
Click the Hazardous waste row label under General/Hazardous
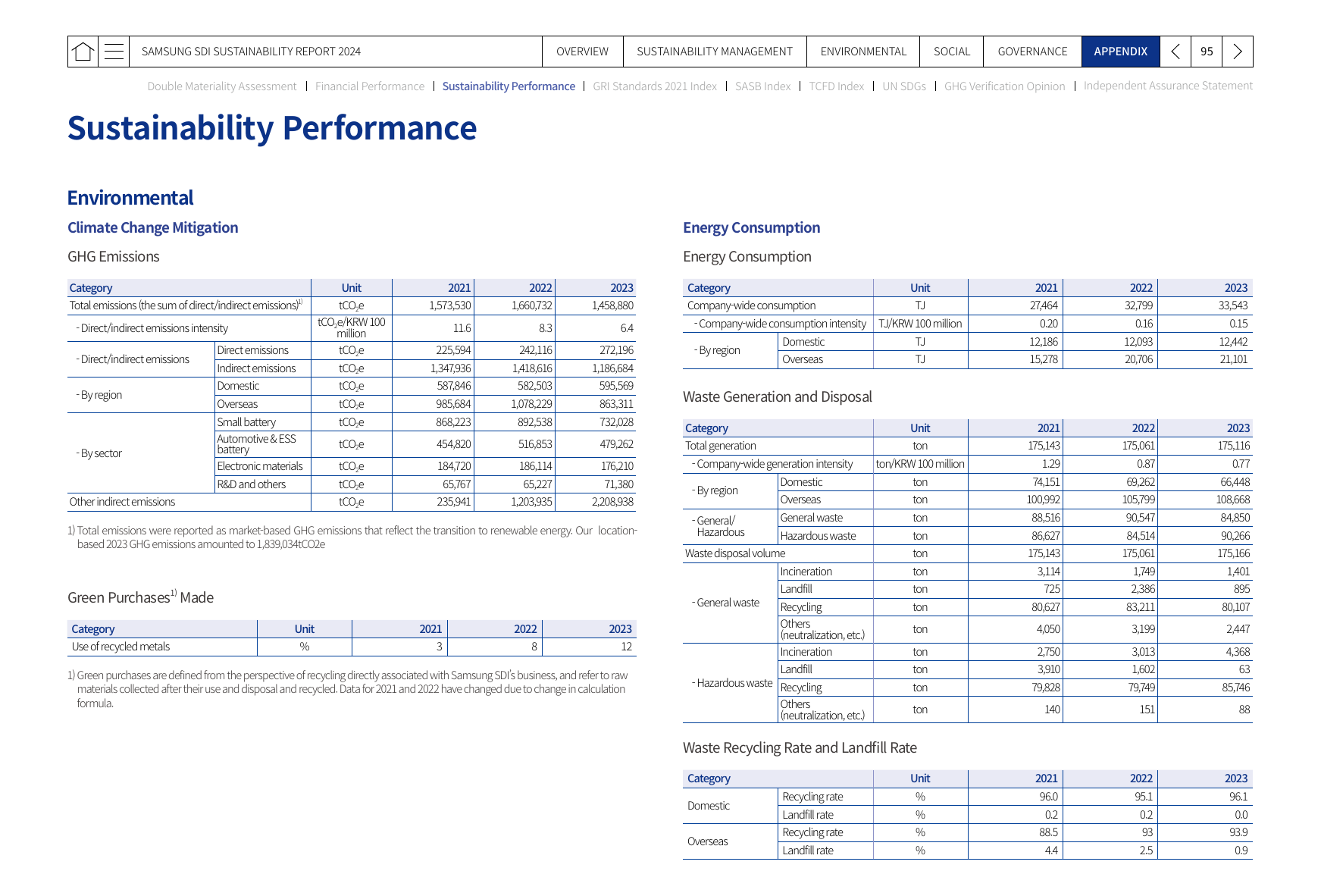pyautogui.click(x=818, y=536)
